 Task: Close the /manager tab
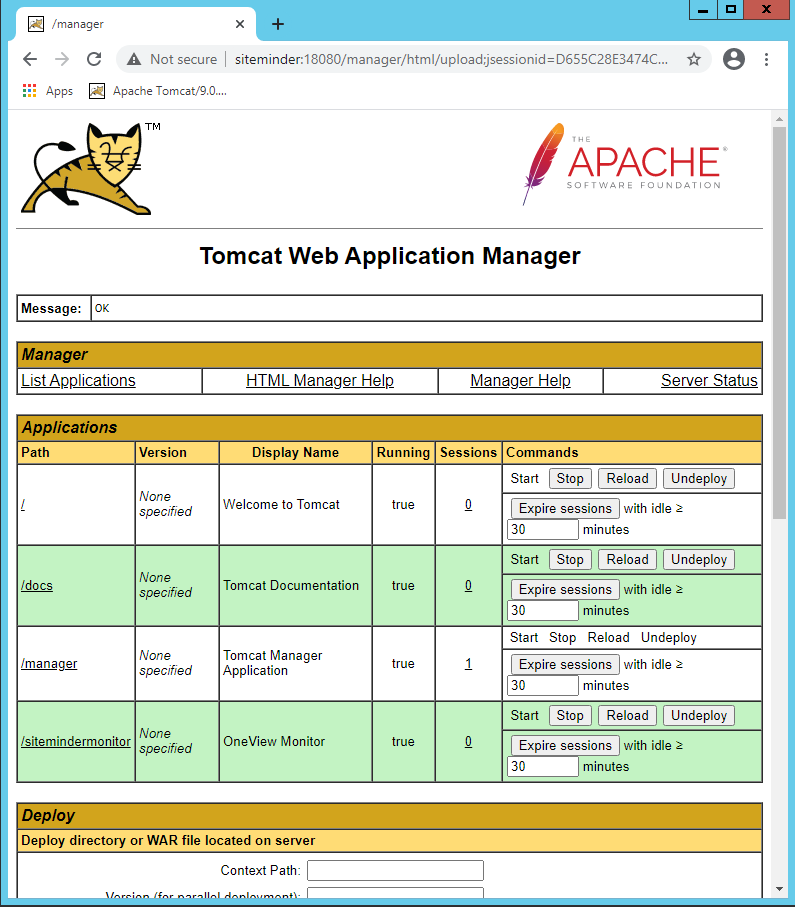240,24
